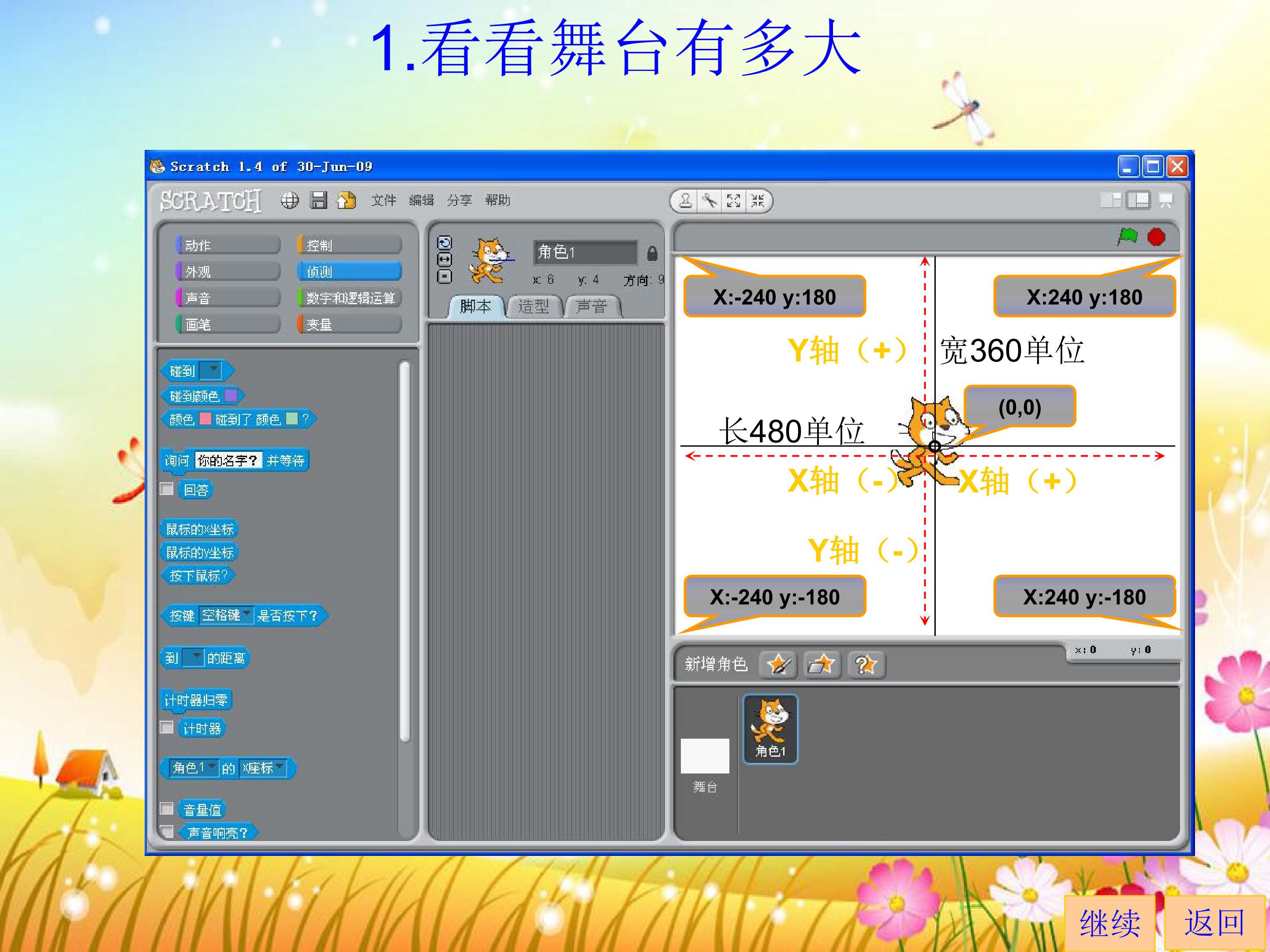The image size is (1270, 952).
Task: Enable the 回答 reporter checkbox
Action: 167,488
